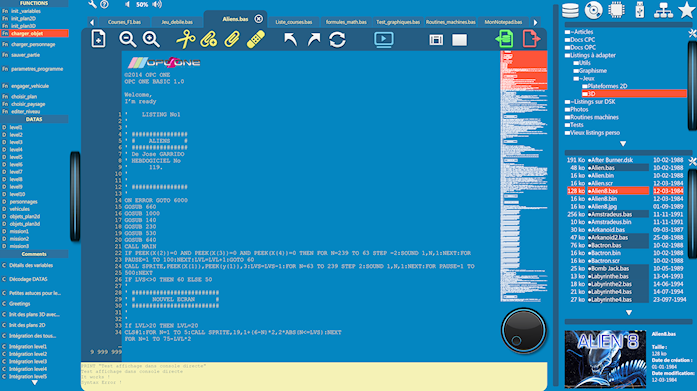Click the bandage fix icon
Viewport: 697px width, 391px height.
[x=256, y=39]
